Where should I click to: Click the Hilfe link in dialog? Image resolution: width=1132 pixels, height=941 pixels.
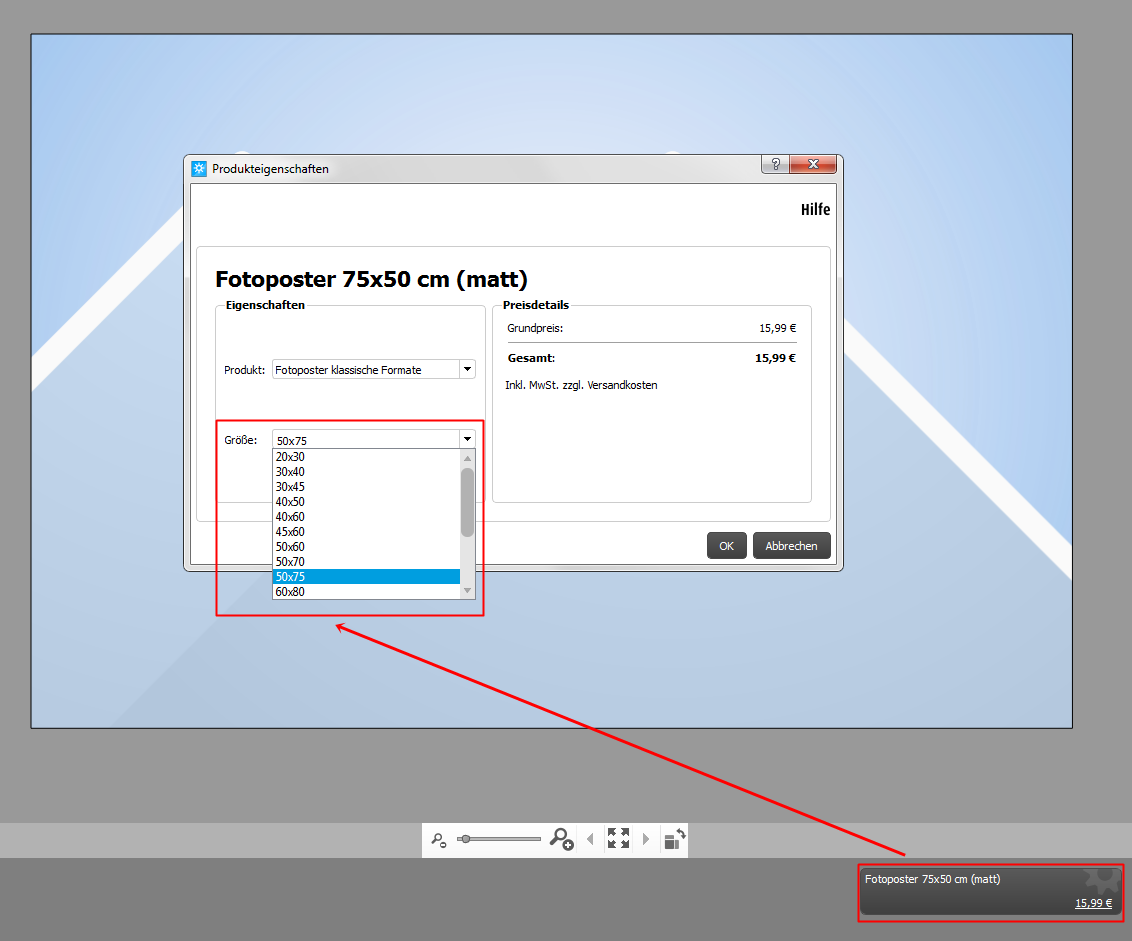(x=815, y=210)
